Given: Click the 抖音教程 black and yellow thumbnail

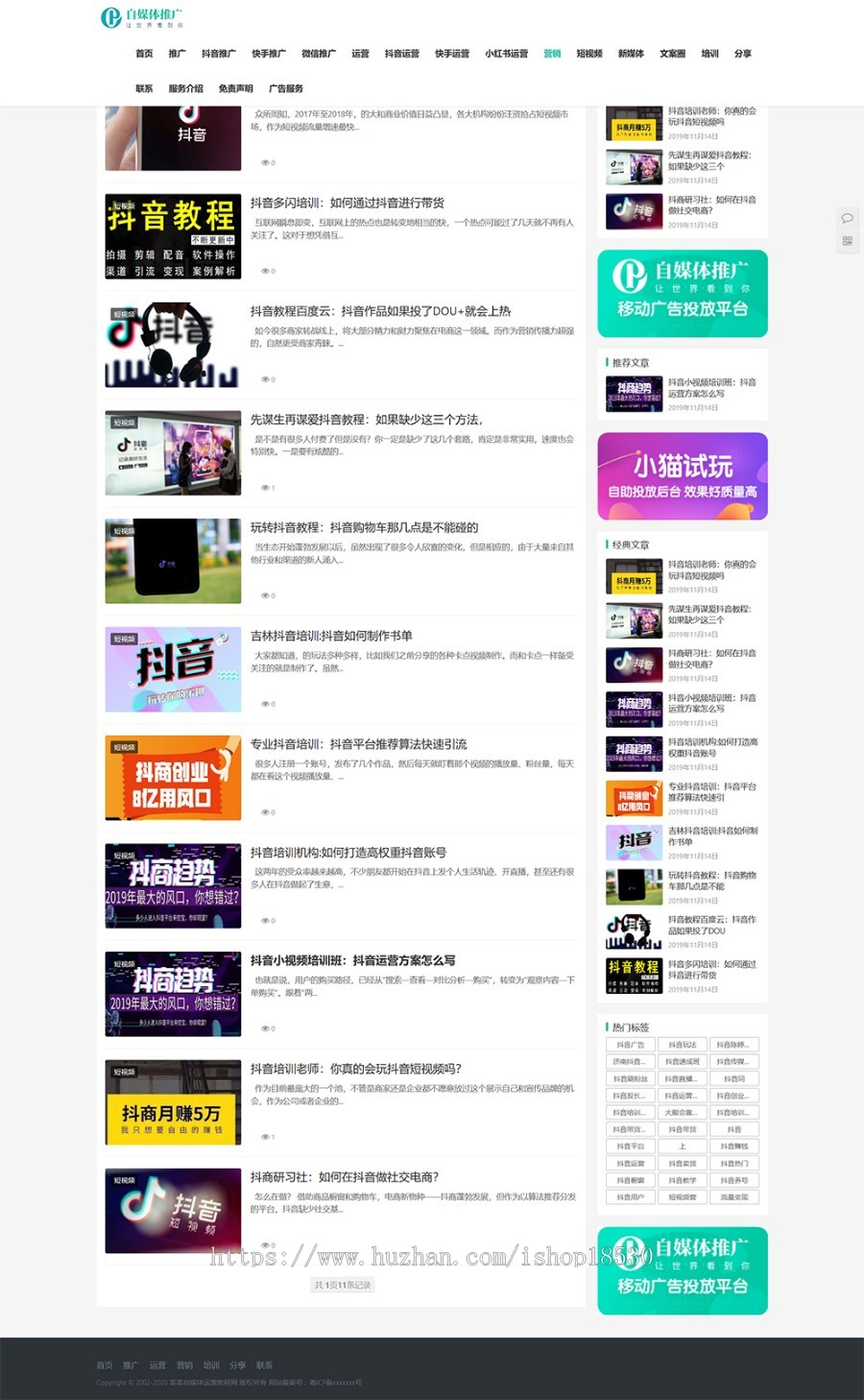Looking at the screenshot, I should click(x=173, y=236).
